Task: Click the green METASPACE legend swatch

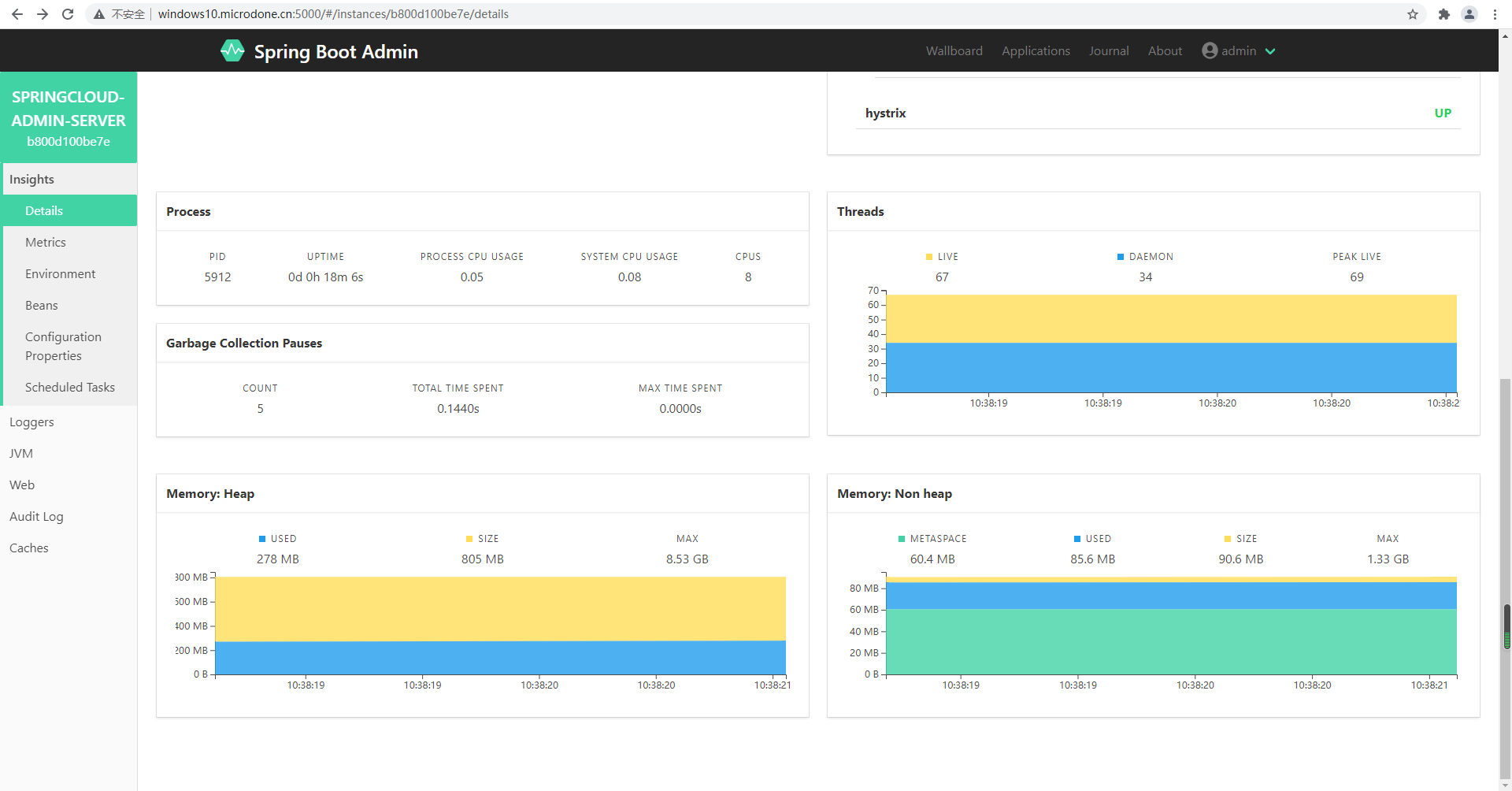Action: (902, 539)
